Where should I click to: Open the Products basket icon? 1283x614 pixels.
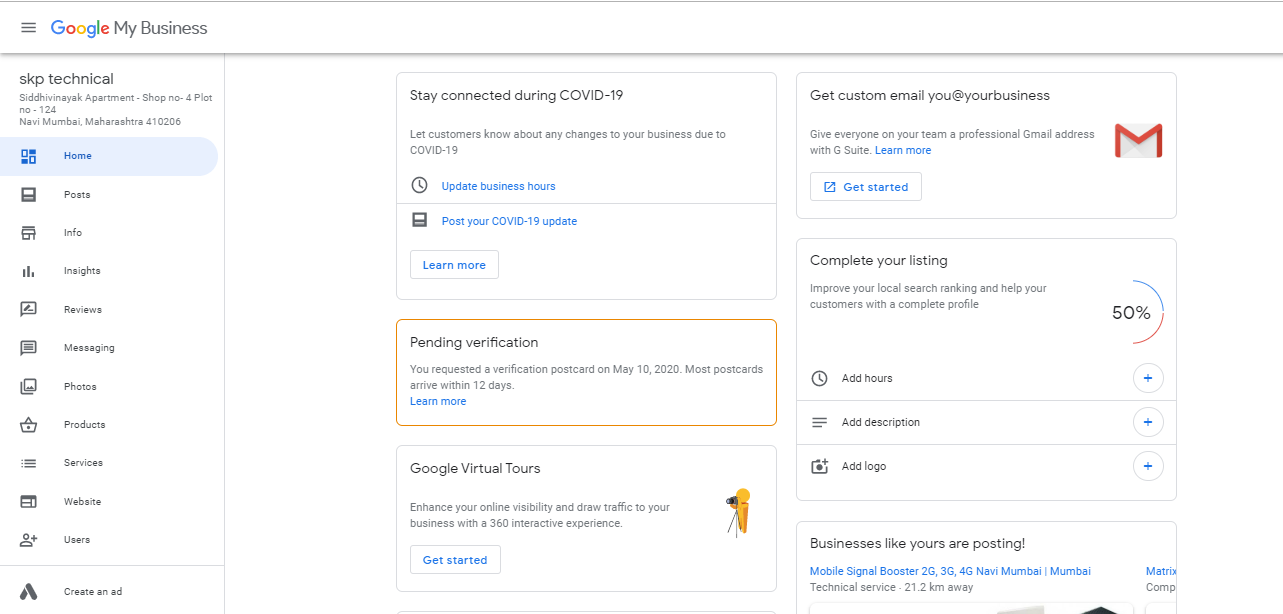pyautogui.click(x=29, y=425)
